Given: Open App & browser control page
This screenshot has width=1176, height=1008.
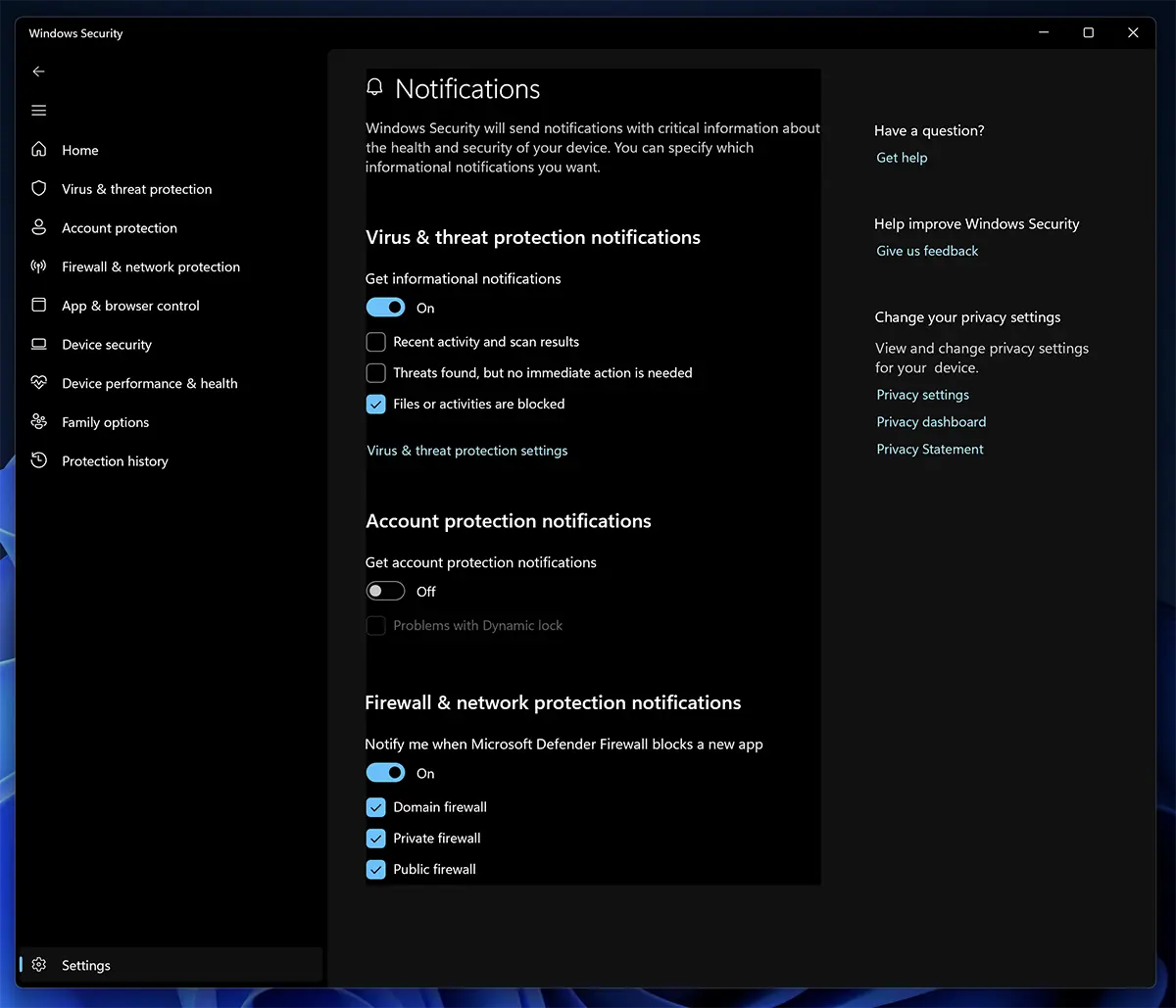Looking at the screenshot, I should [x=171, y=306].
